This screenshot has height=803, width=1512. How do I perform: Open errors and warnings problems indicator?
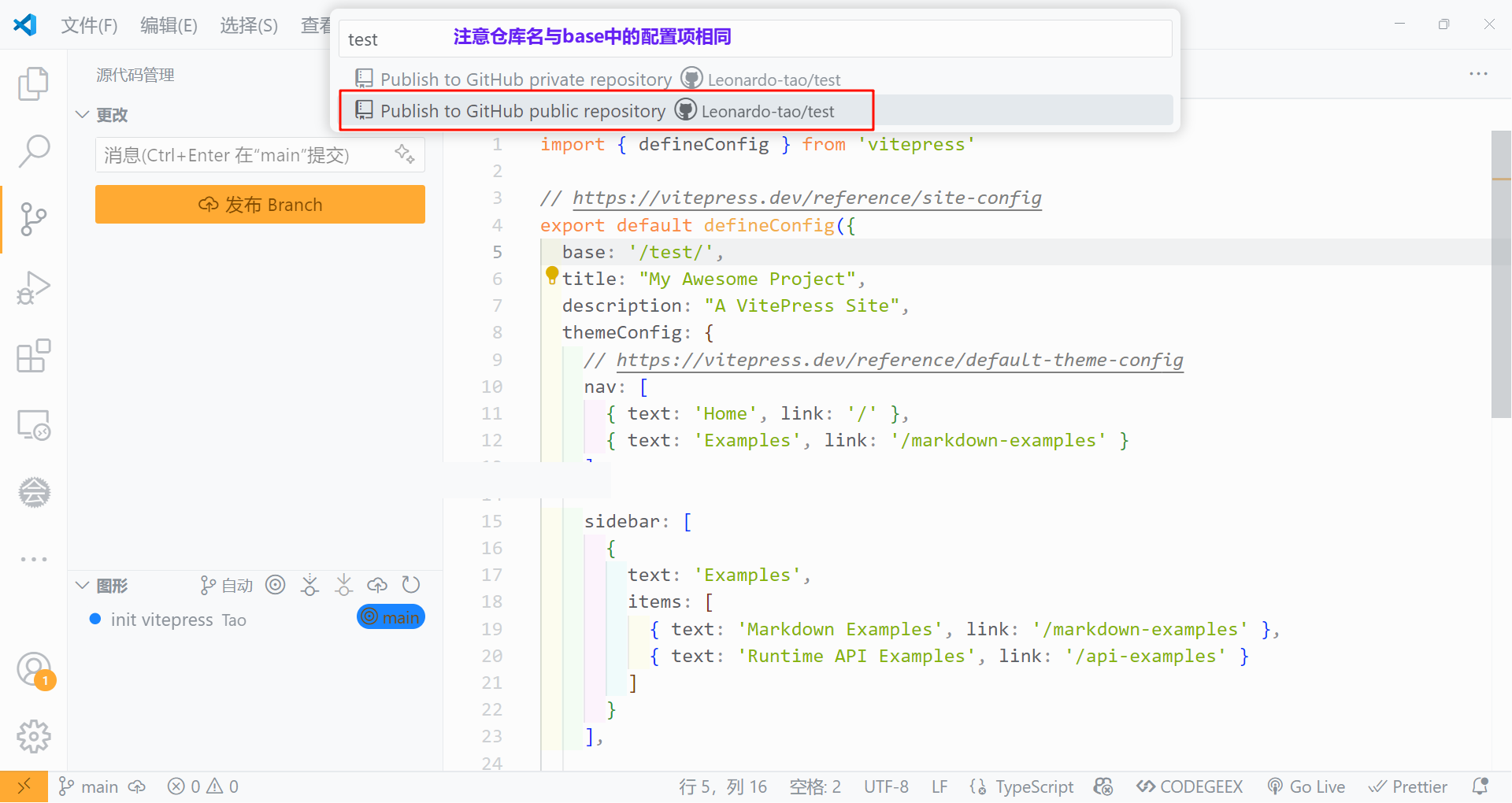coord(203,786)
